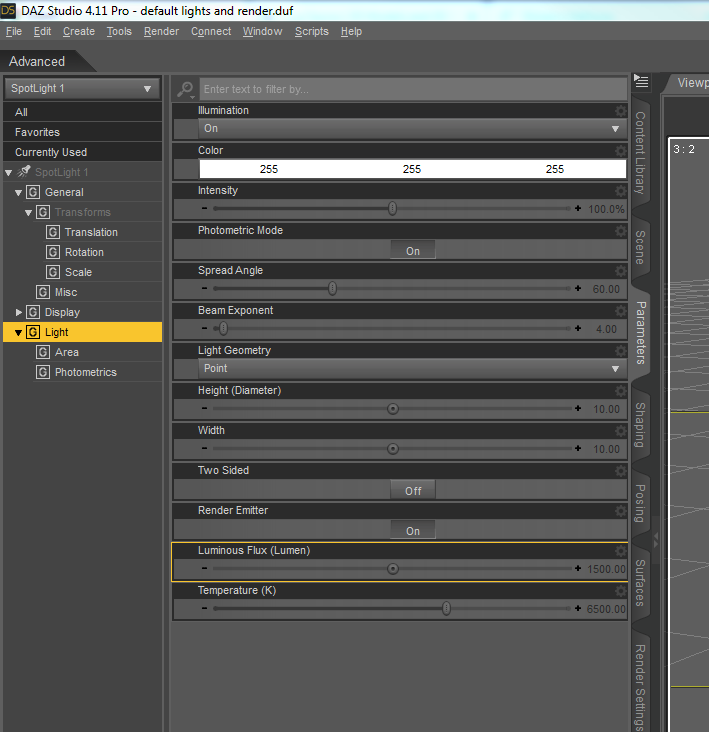This screenshot has height=732, width=709.
Task: Open the Width property gear settings
Action: 620,431
